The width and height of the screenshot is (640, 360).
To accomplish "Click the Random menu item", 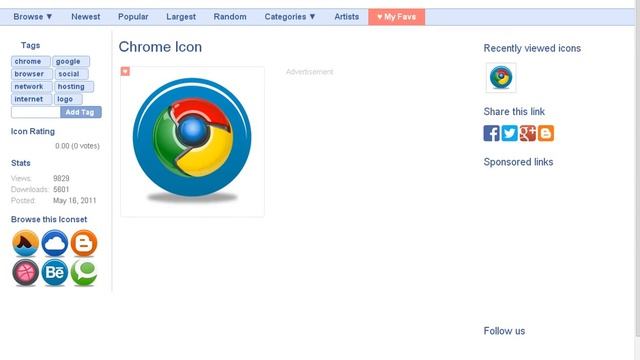I will coord(230,17).
